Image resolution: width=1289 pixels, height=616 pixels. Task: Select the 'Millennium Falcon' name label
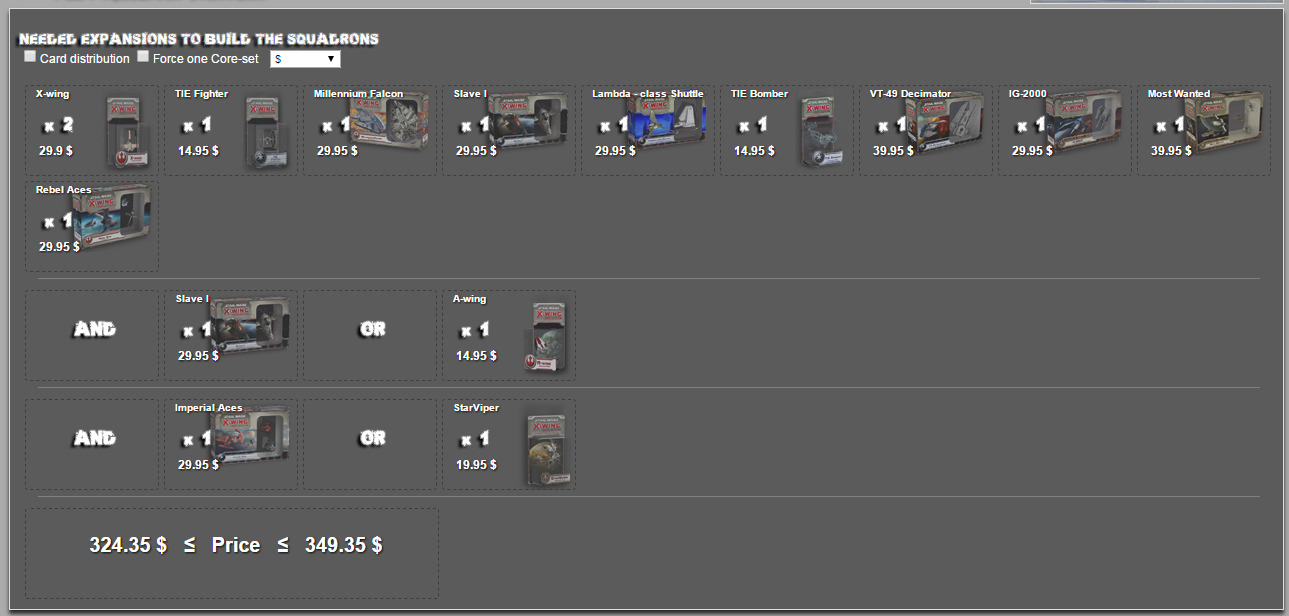[358, 94]
